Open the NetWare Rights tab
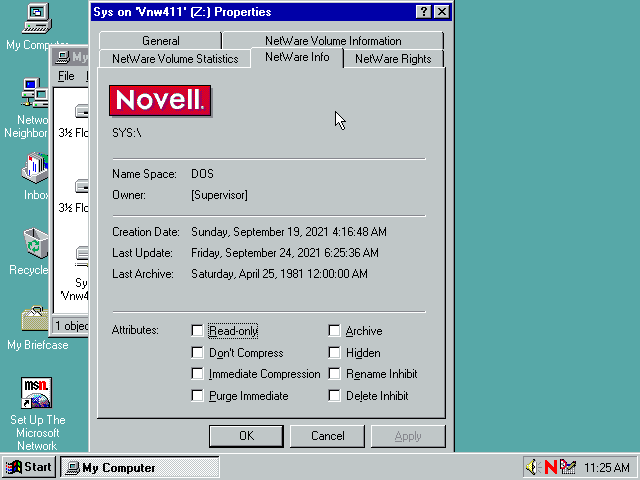 click(x=393, y=59)
